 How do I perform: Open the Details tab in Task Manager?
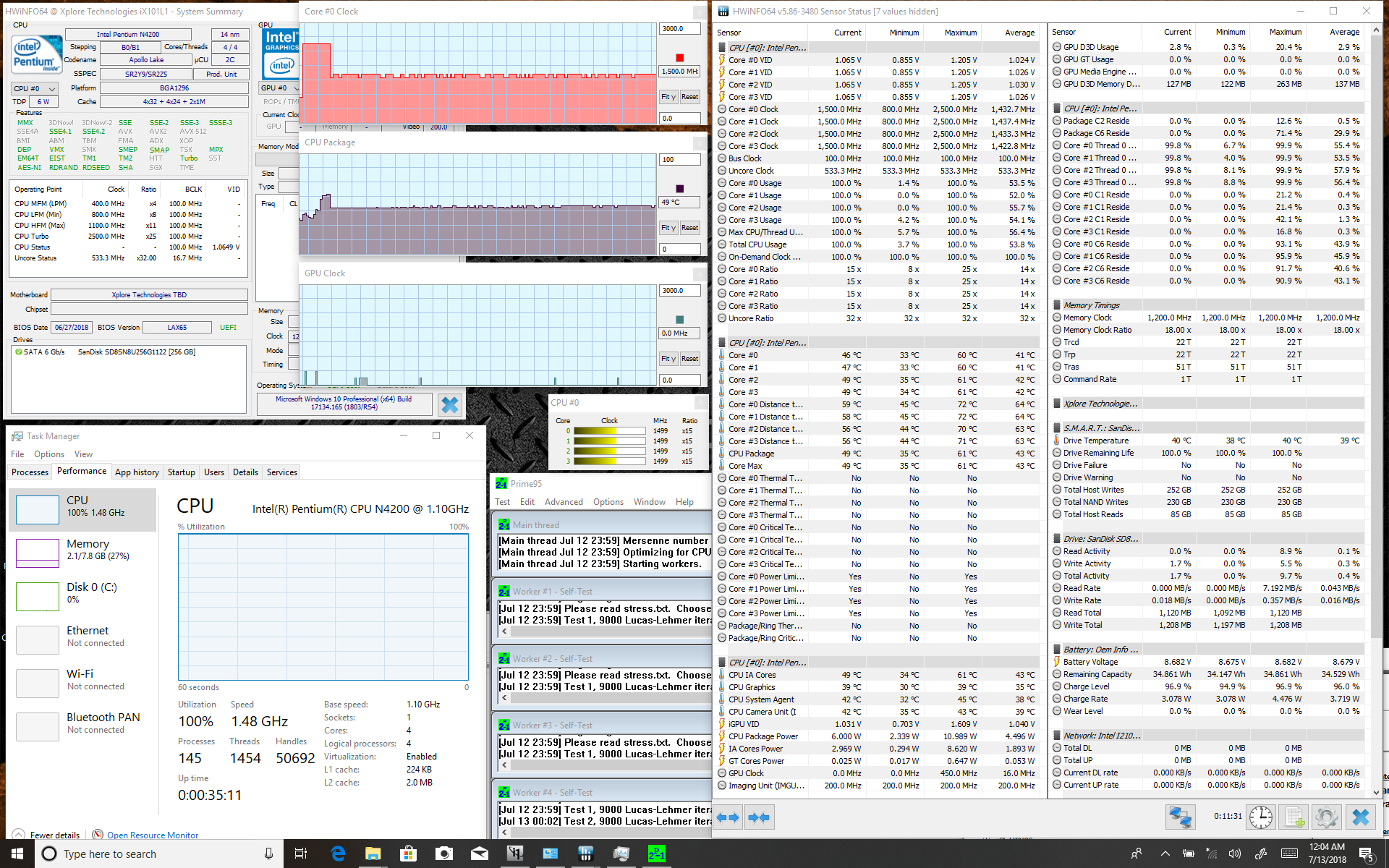pyautogui.click(x=245, y=472)
